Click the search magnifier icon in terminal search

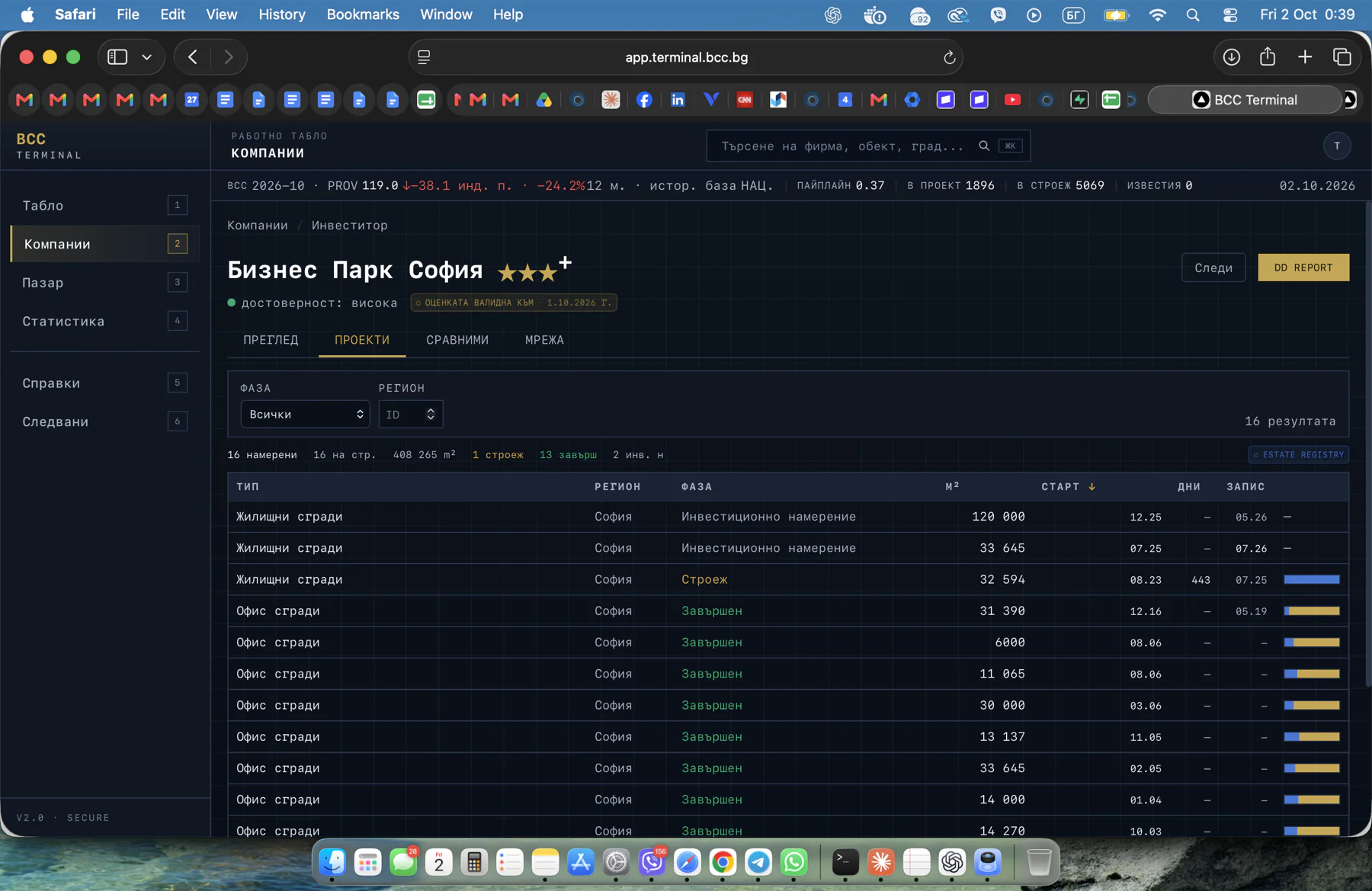pyautogui.click(x=984, y=146)
